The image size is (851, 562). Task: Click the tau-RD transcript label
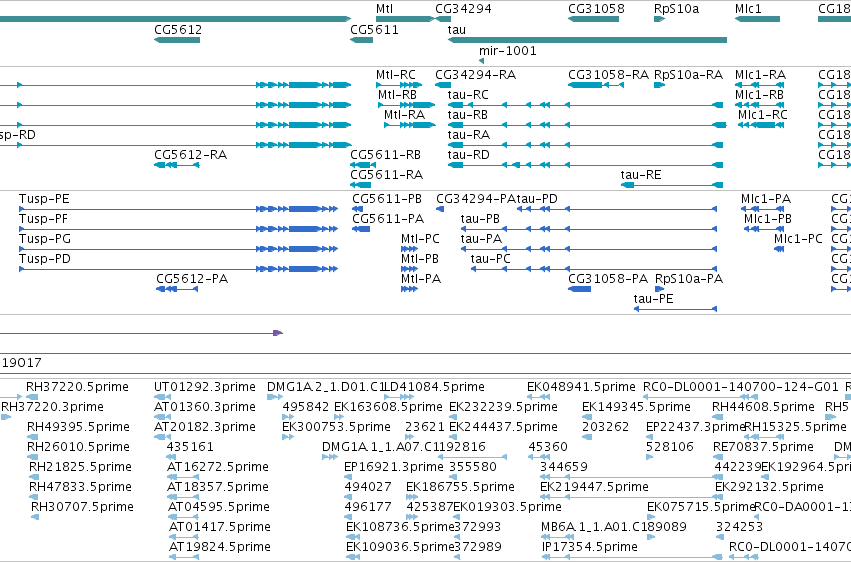tap(468, 155)
